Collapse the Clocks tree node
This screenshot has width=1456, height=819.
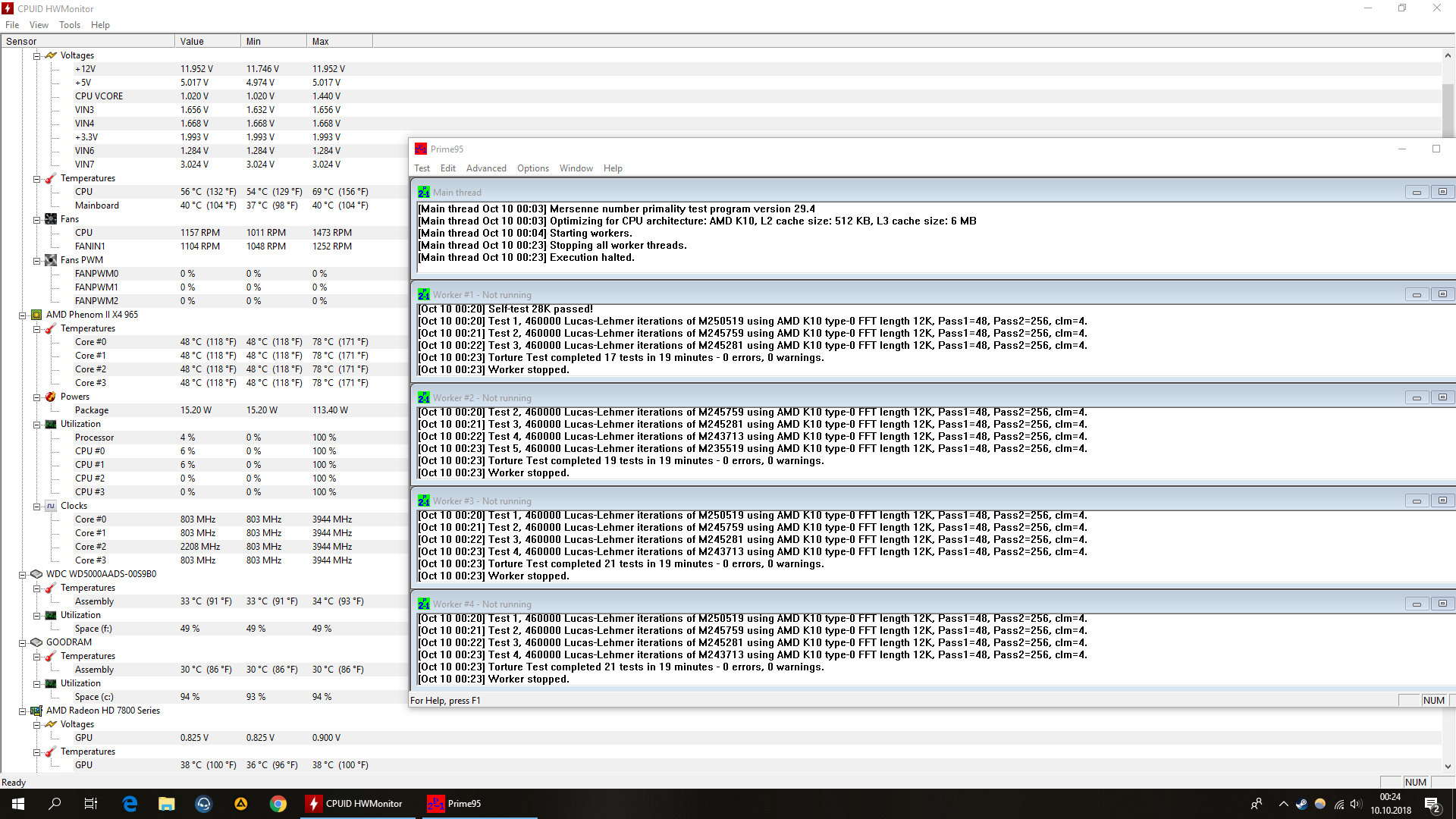(36, 507)
